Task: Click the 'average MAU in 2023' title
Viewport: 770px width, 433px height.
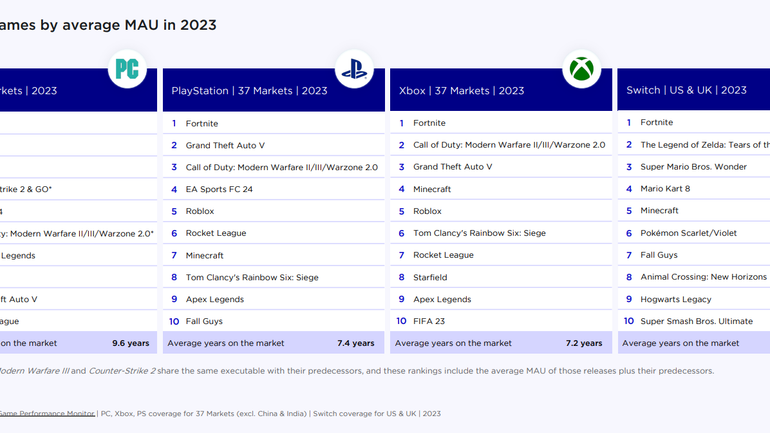Action: pyautogui.click(x=139, y=25)
